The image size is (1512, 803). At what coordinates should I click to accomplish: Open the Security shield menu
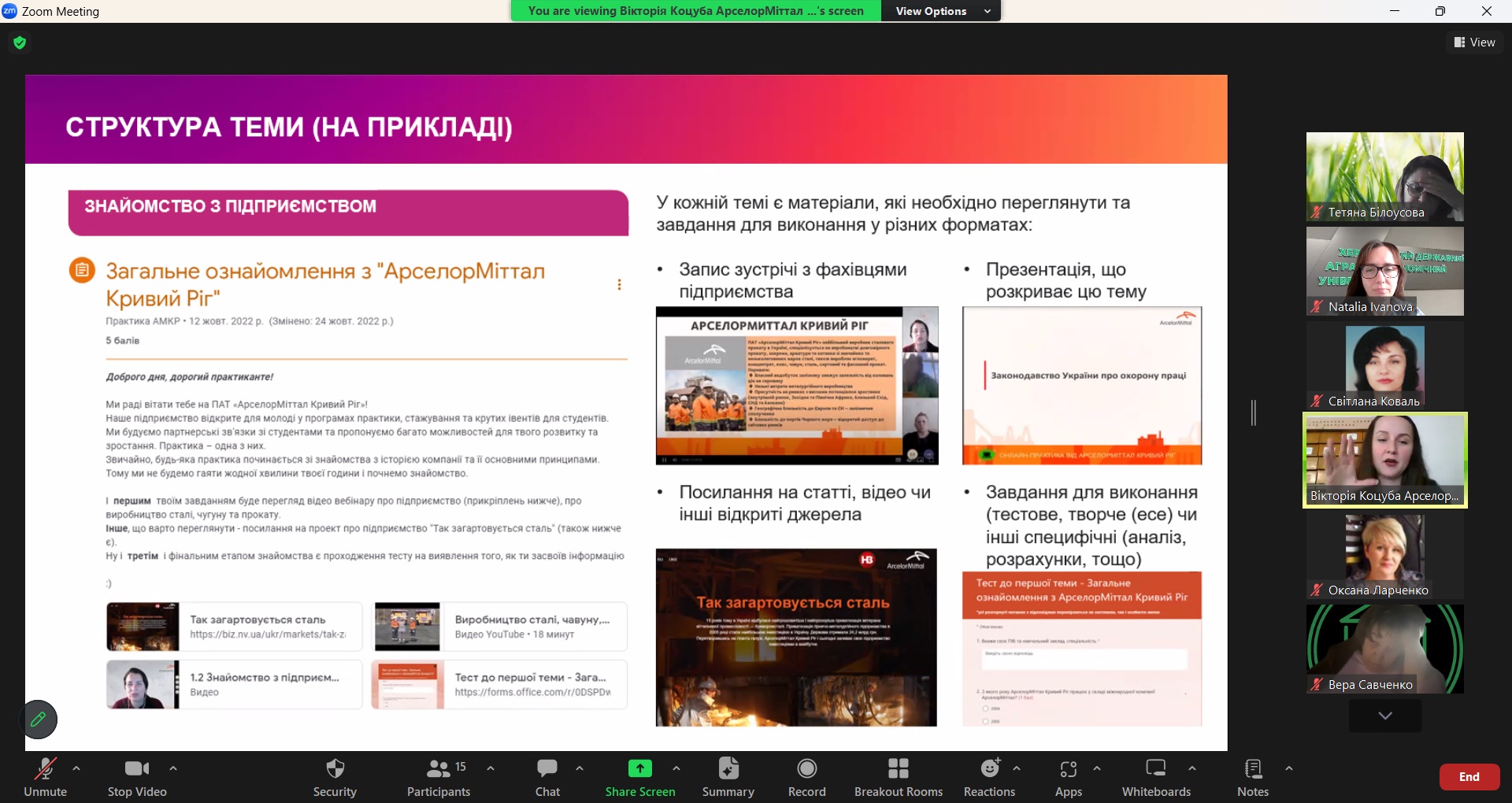point(335,777)
